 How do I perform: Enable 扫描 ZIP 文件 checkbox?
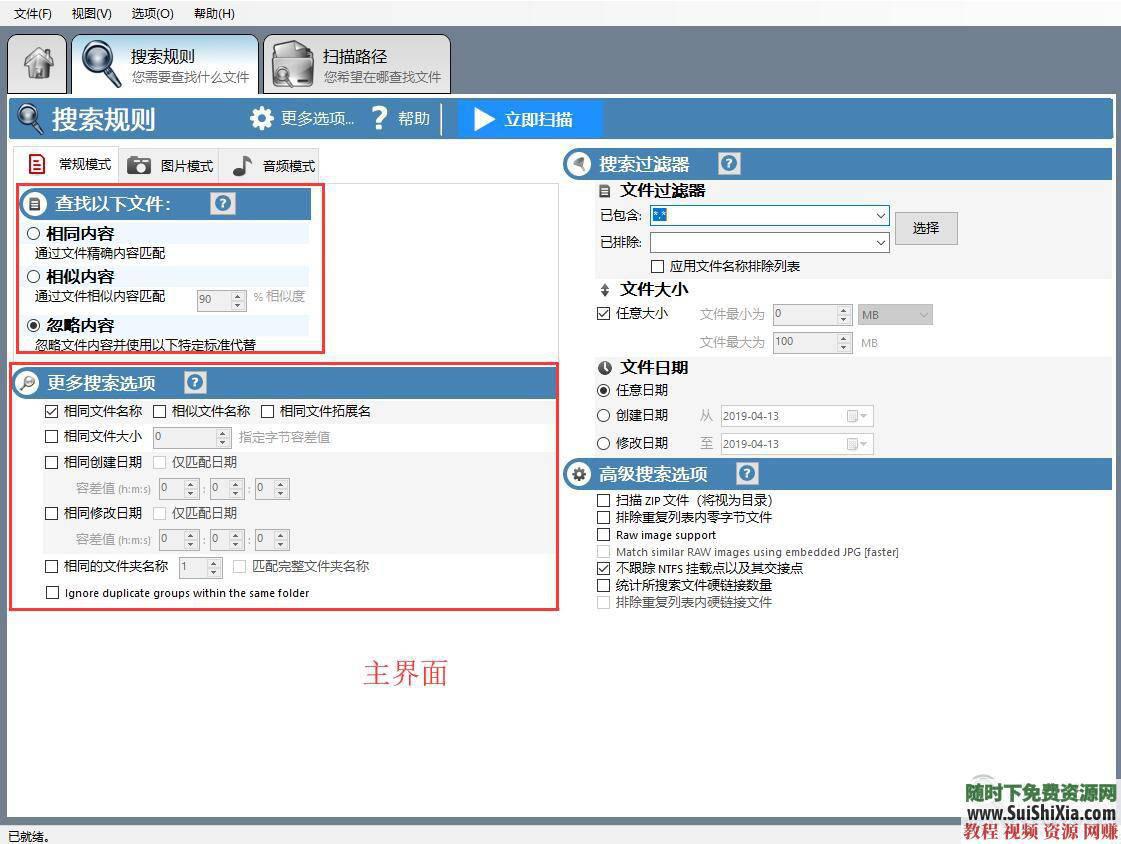click(x=603, y=500)
